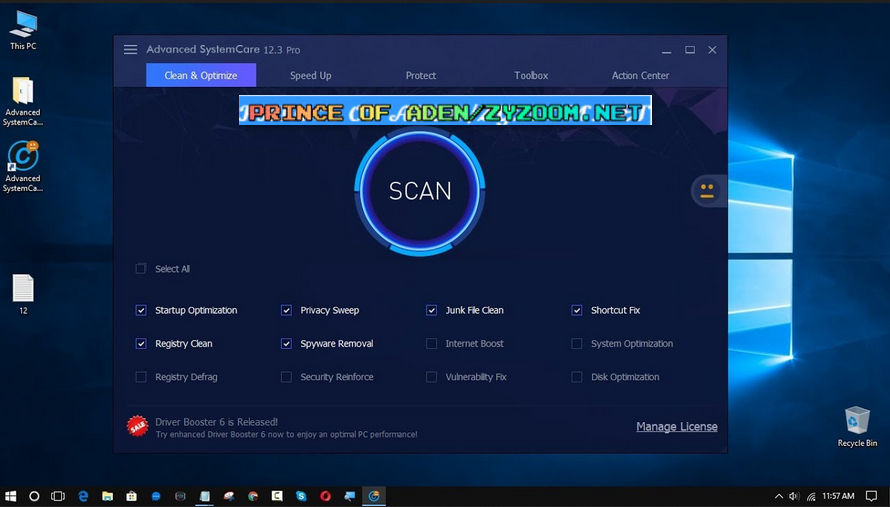Image resolution: width=890 pixels, height=507 pixels.
Task: Check the Registry Defrag option
Action: click(141, 377)
